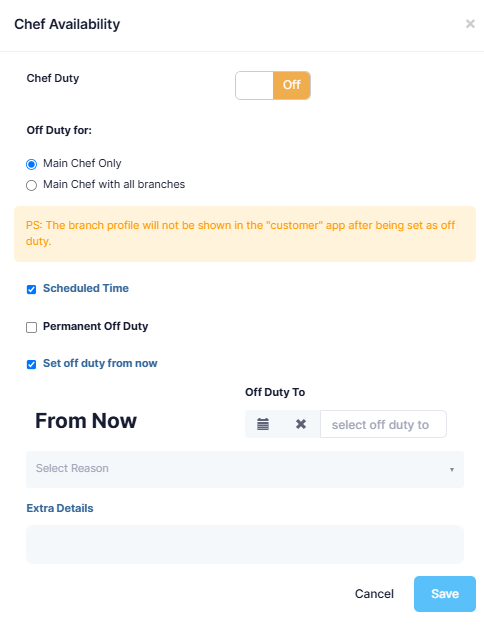Click the Off label on the duty switch
The image size is (484, 637).
coord(291,85)
